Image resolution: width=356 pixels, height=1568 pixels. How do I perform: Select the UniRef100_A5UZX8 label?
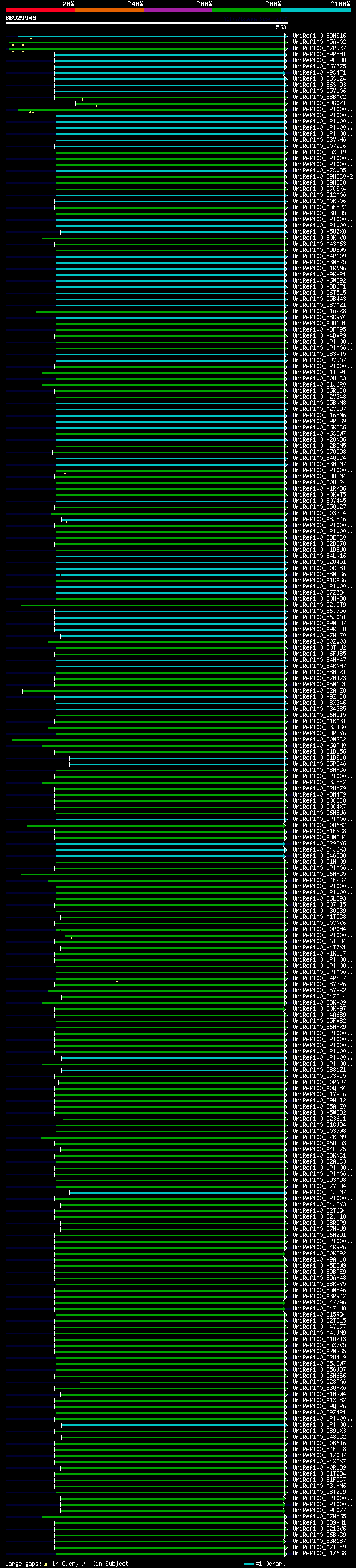tap(319, 232)
